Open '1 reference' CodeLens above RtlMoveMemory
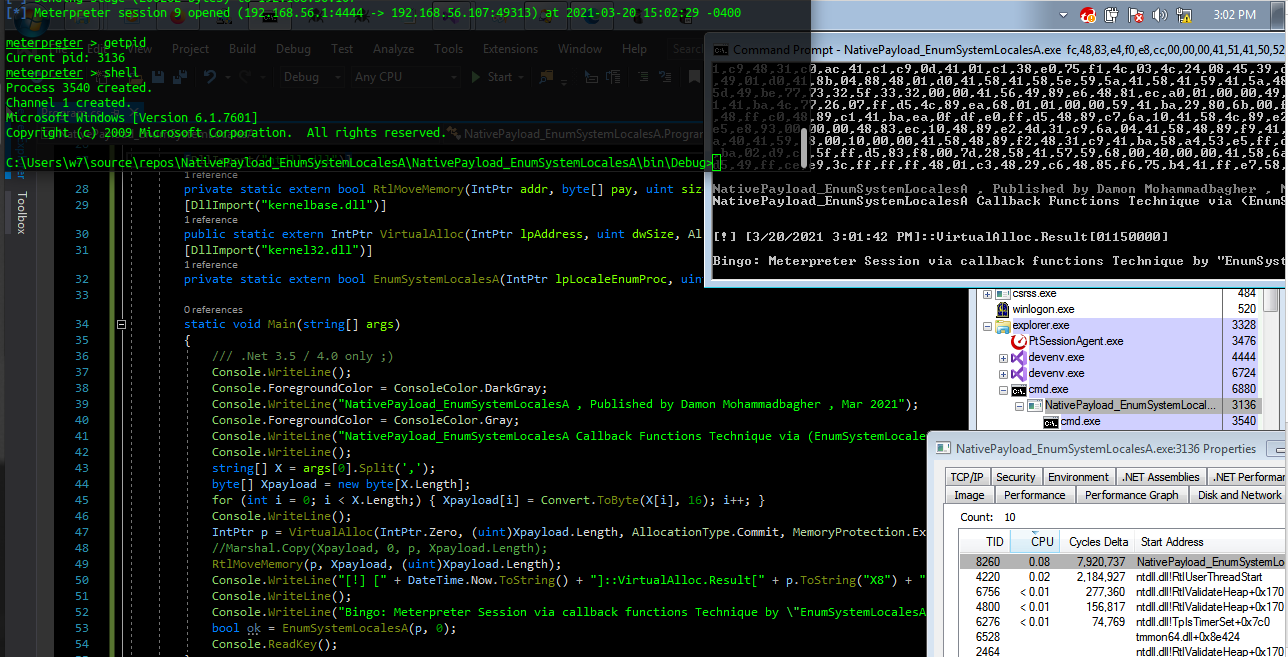Image resolution: width=1288 pixels, height=657 pixels. 211,175
